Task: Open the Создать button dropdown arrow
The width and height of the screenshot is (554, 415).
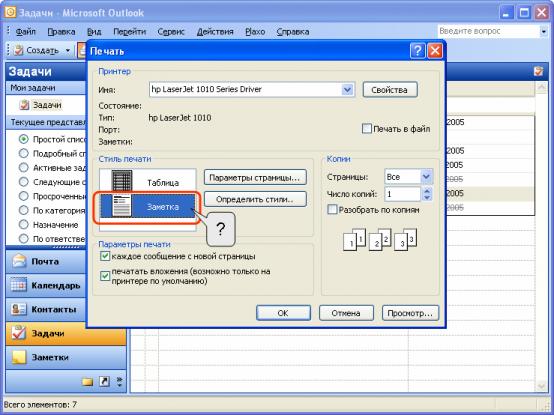Action: tap(68, 51)
